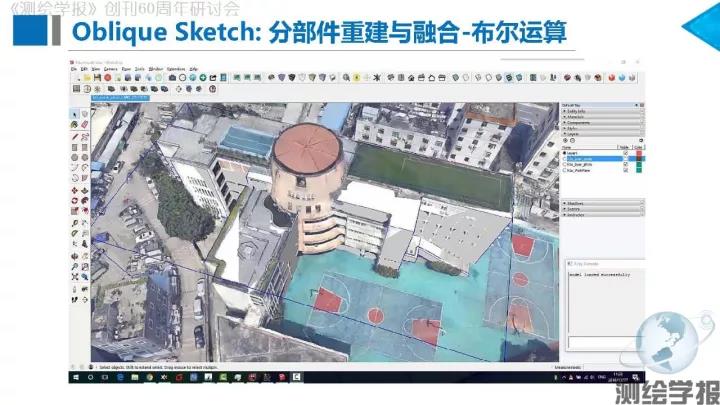Choose the Push/Pull tool
720x405 pixels.
pyautogui.click(x=85, y=190)
